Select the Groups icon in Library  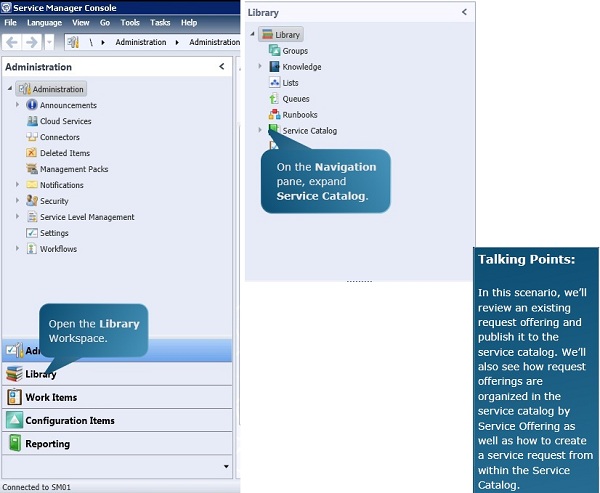point(274,51)
